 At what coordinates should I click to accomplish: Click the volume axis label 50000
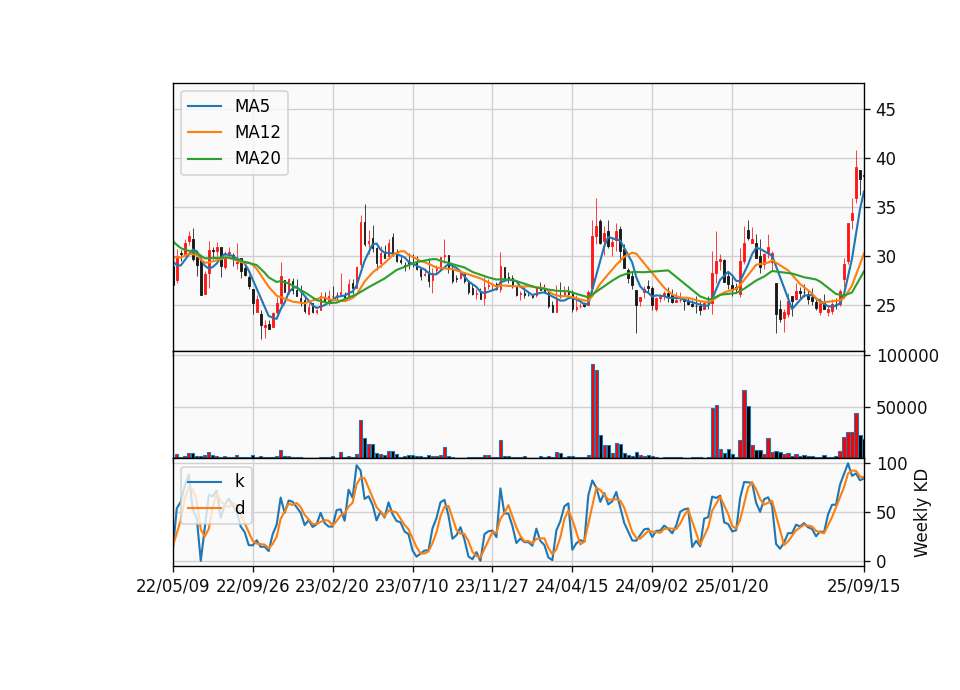[902, 408]
